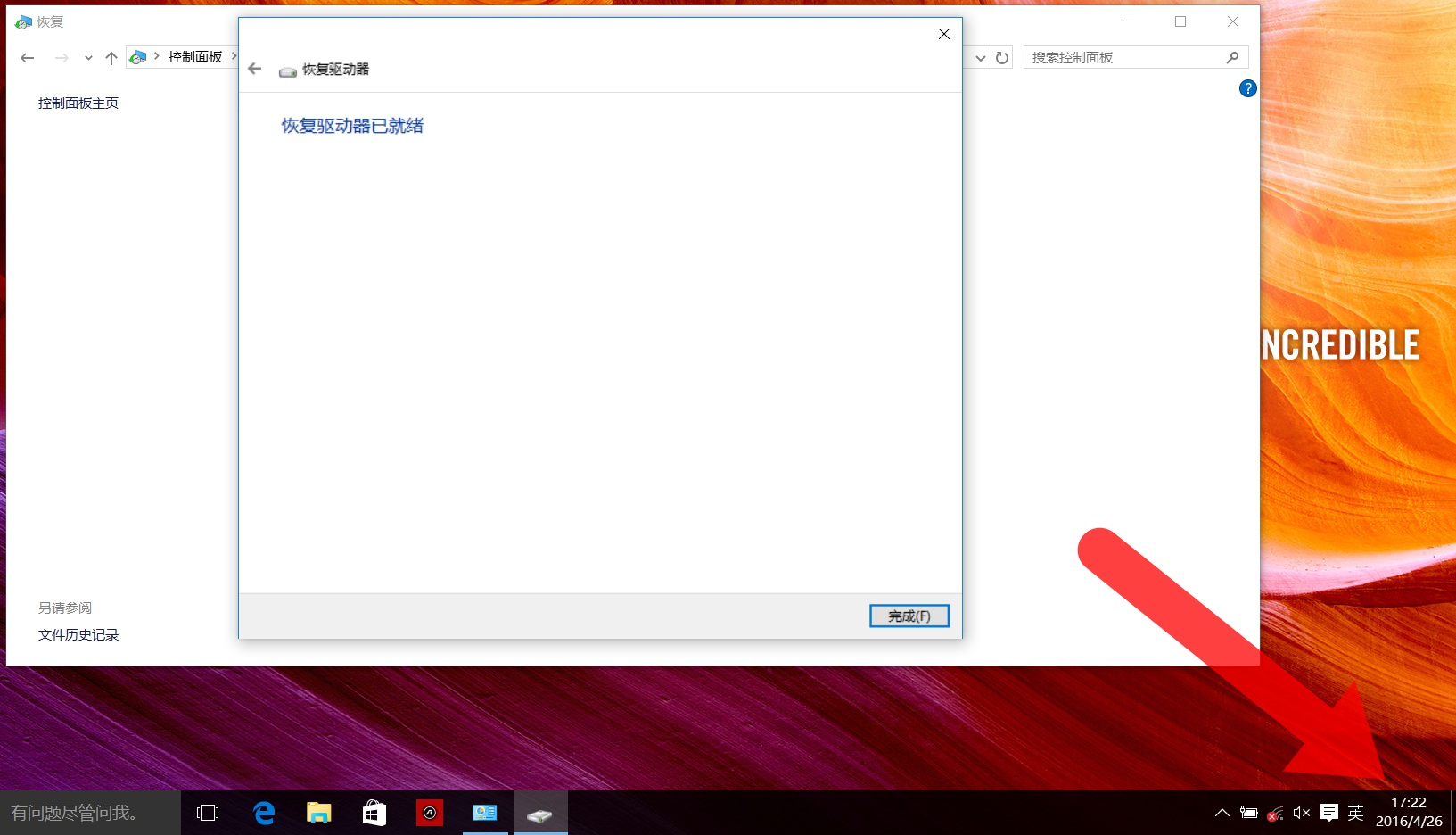This screenshot has height=835, width=1456.
Task: Switch to the recovery drive wizard taskbar icon
Action: [x=540, y=812]
